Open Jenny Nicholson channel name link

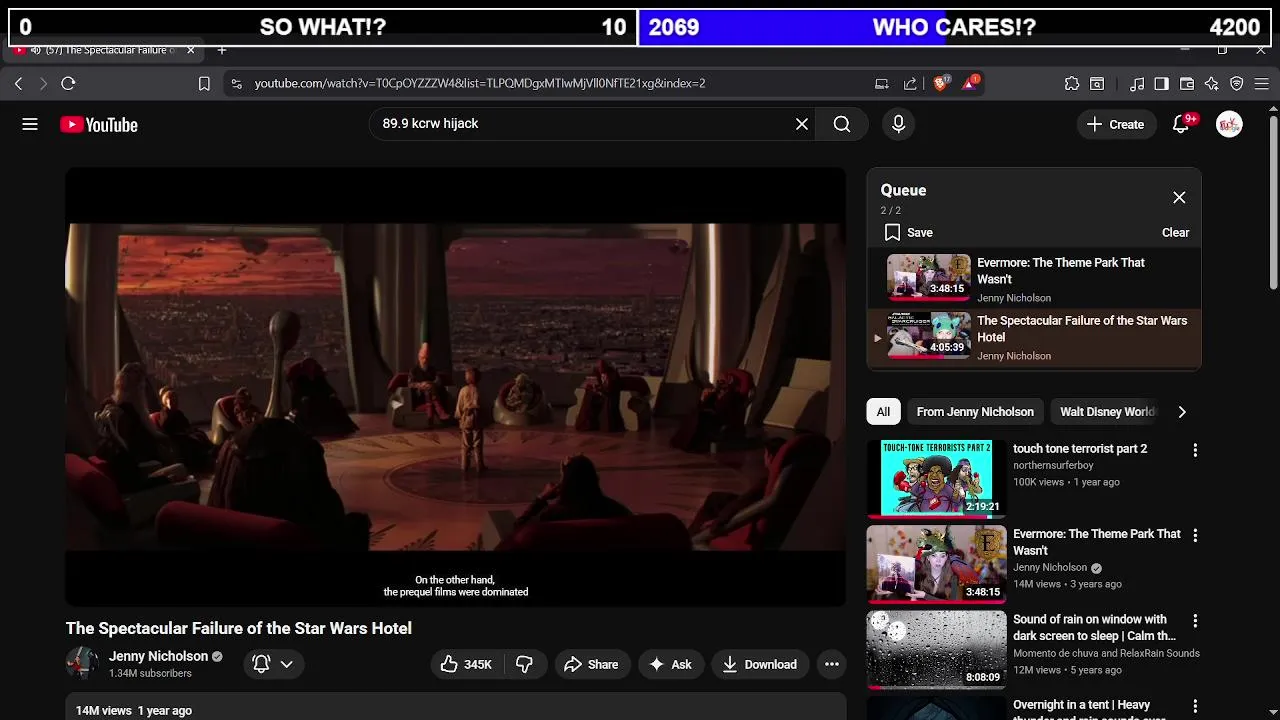(x=158, y=657)
